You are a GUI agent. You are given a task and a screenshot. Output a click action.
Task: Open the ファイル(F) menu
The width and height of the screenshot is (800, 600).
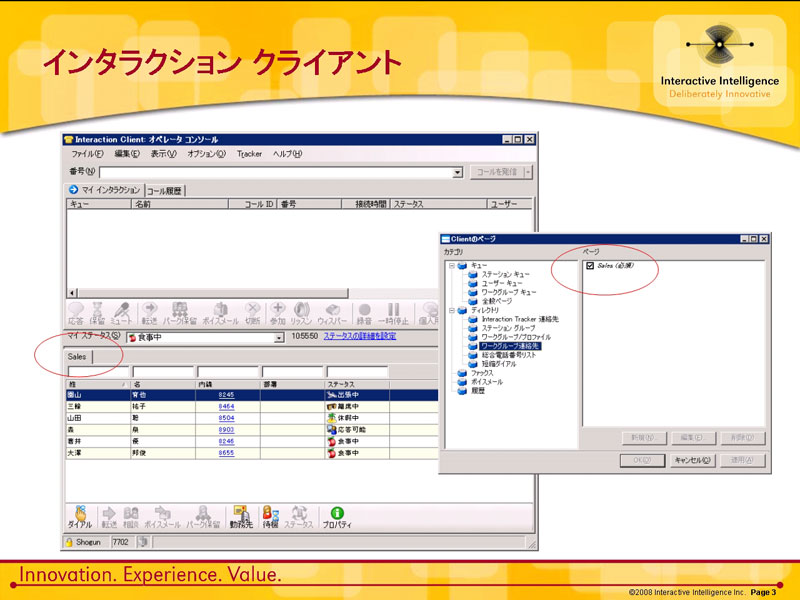point(87,154)
